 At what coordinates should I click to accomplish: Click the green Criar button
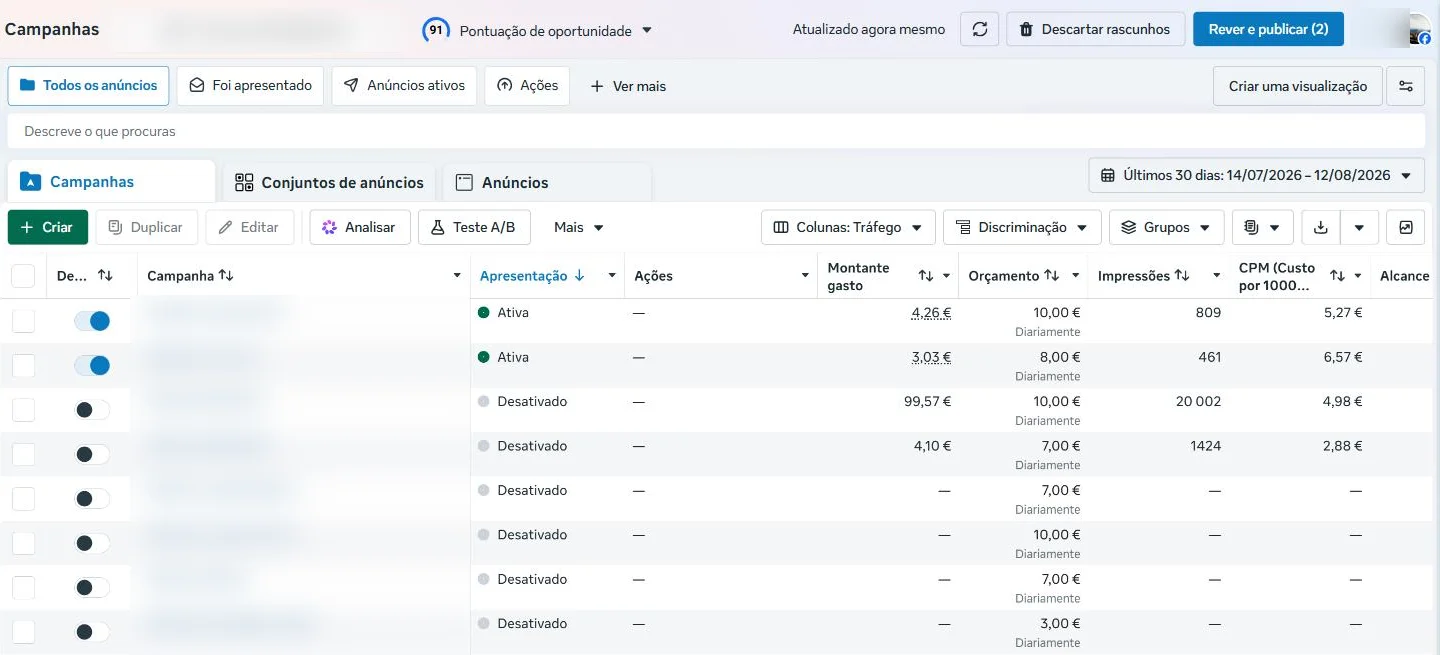point(48,227)
